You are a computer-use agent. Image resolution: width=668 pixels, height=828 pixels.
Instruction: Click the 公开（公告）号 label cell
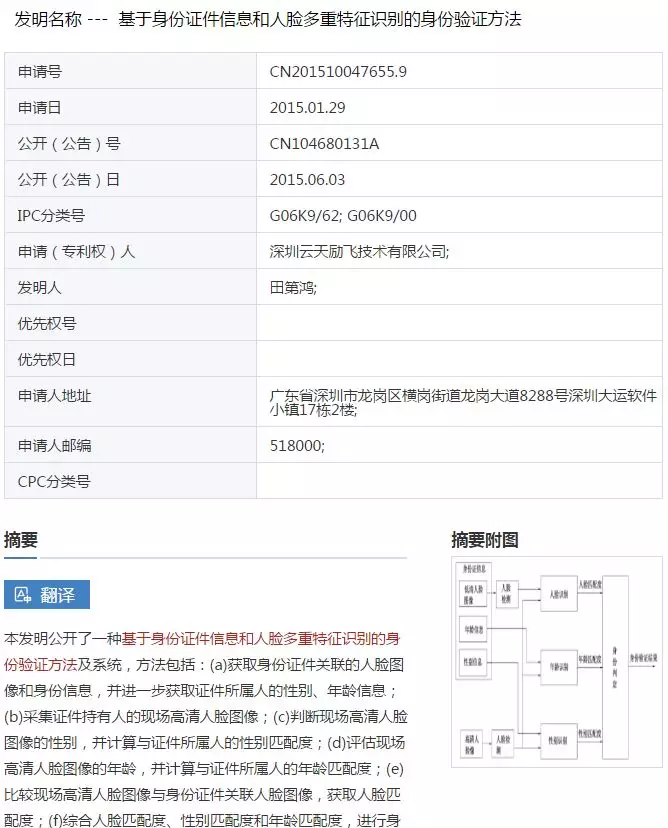point(130,143)
